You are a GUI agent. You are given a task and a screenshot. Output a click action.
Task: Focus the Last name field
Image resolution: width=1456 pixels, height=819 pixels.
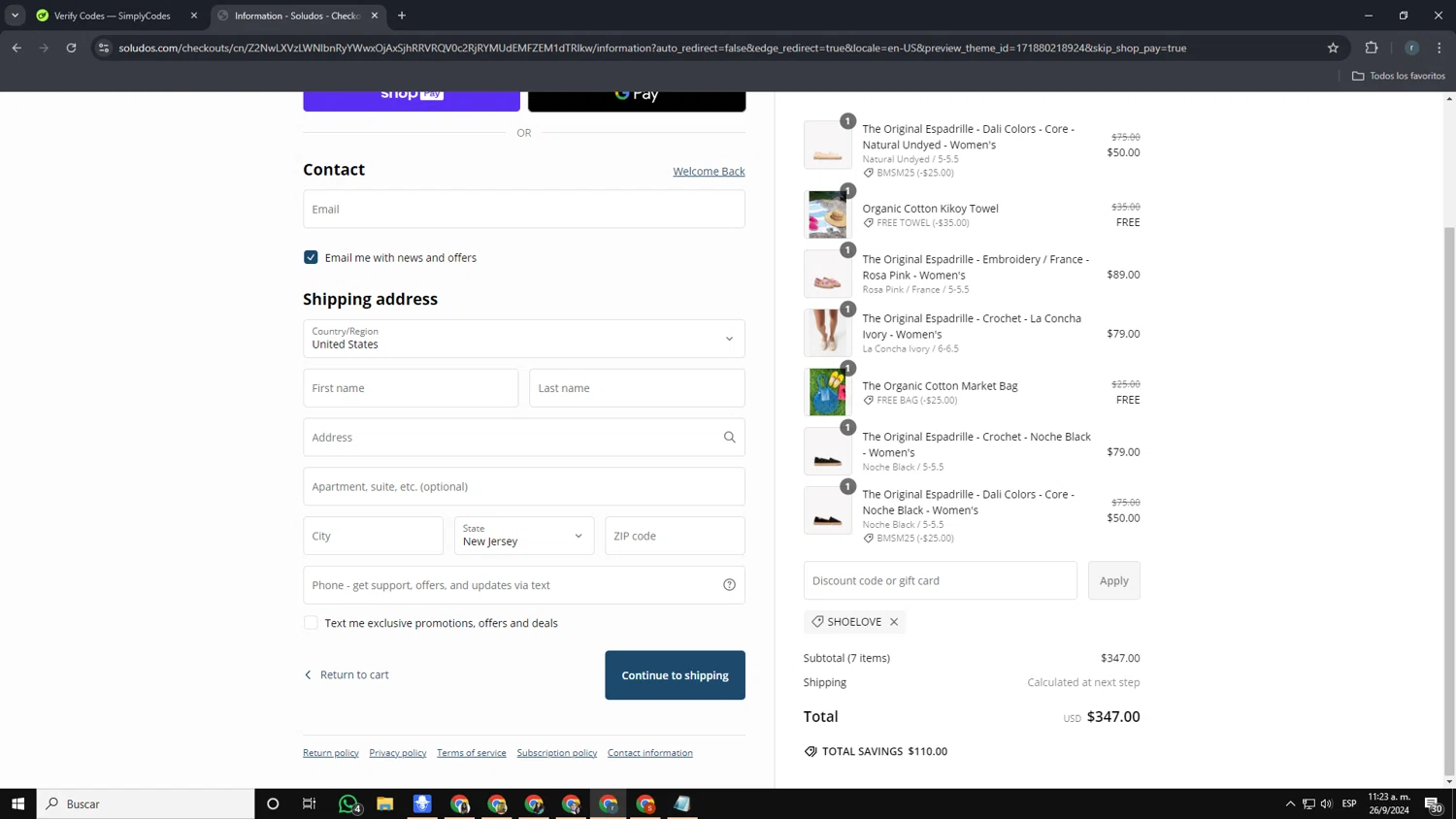tap(637, 388)
